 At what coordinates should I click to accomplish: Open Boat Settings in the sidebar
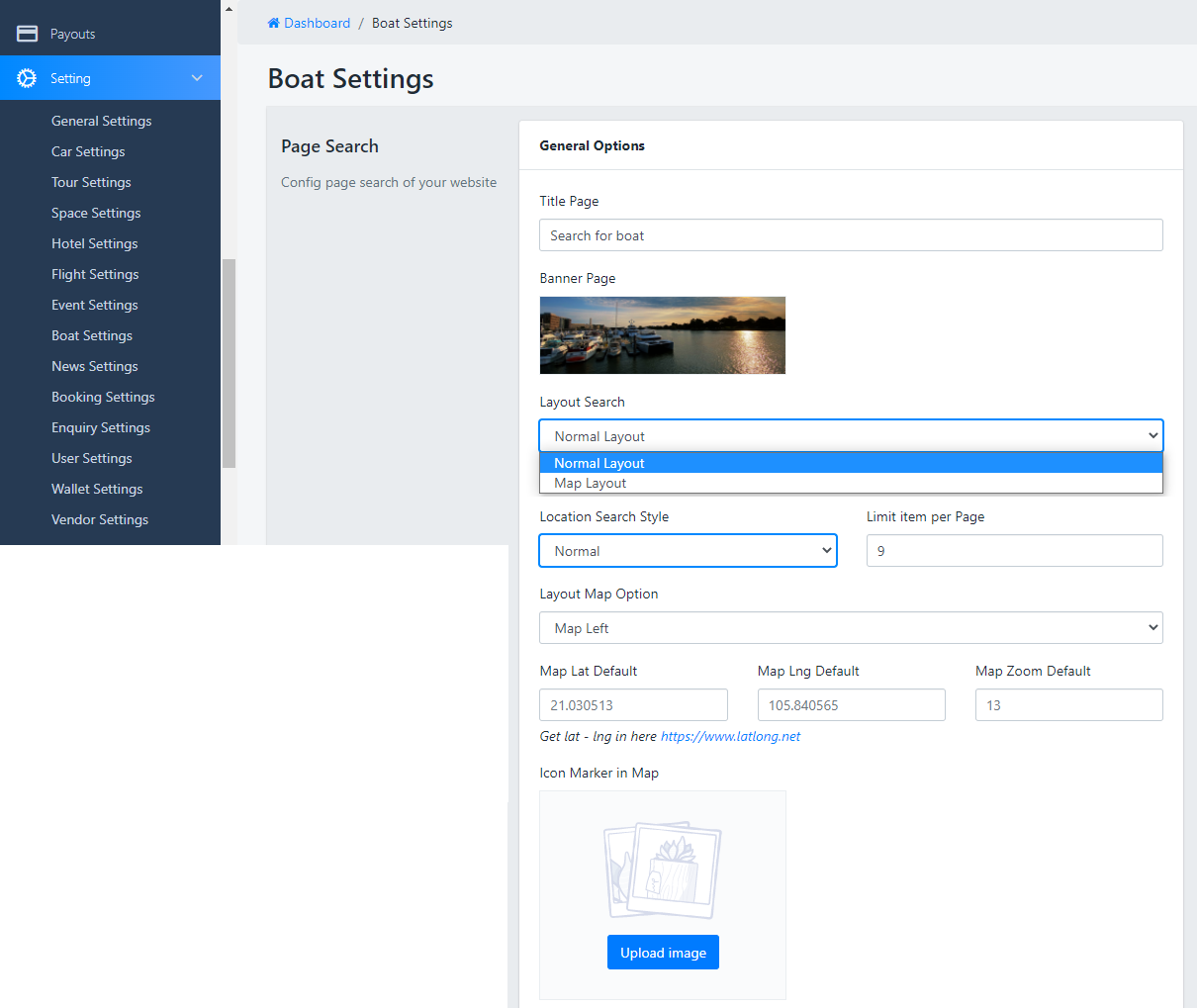(x=92, y=335)
